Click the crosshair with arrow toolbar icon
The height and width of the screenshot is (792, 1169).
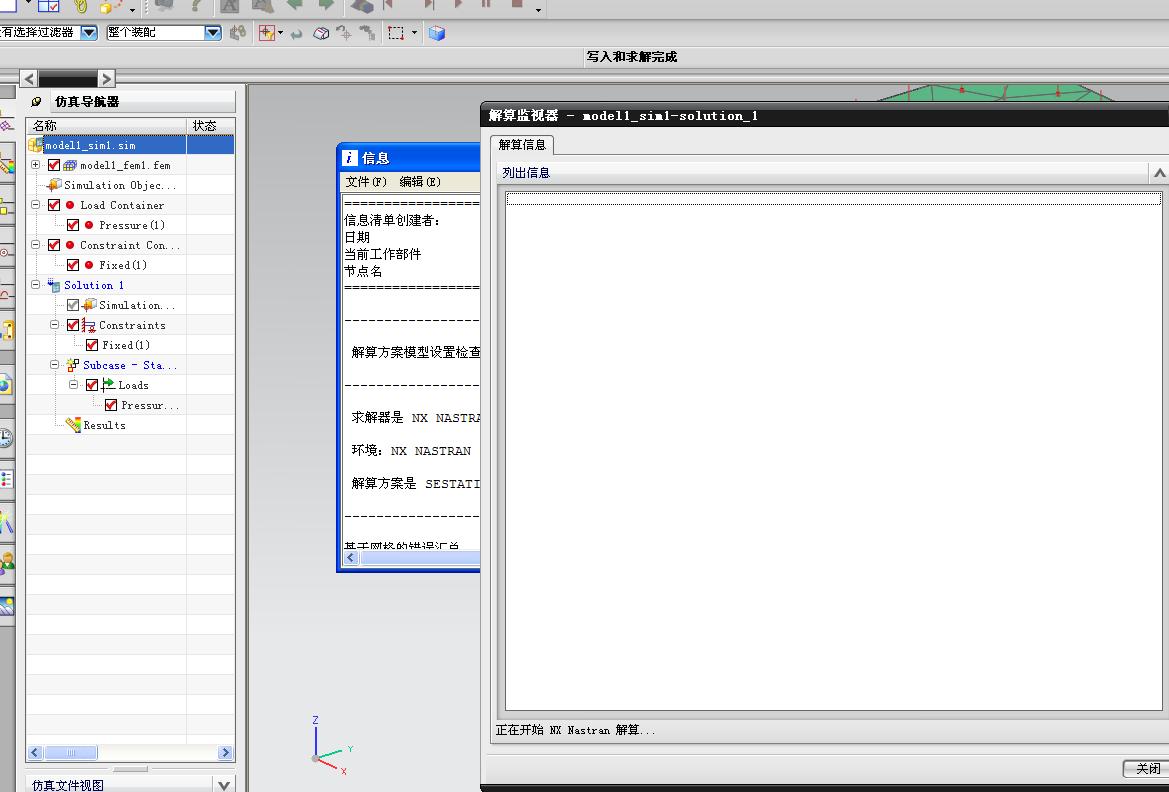(344, 33)
